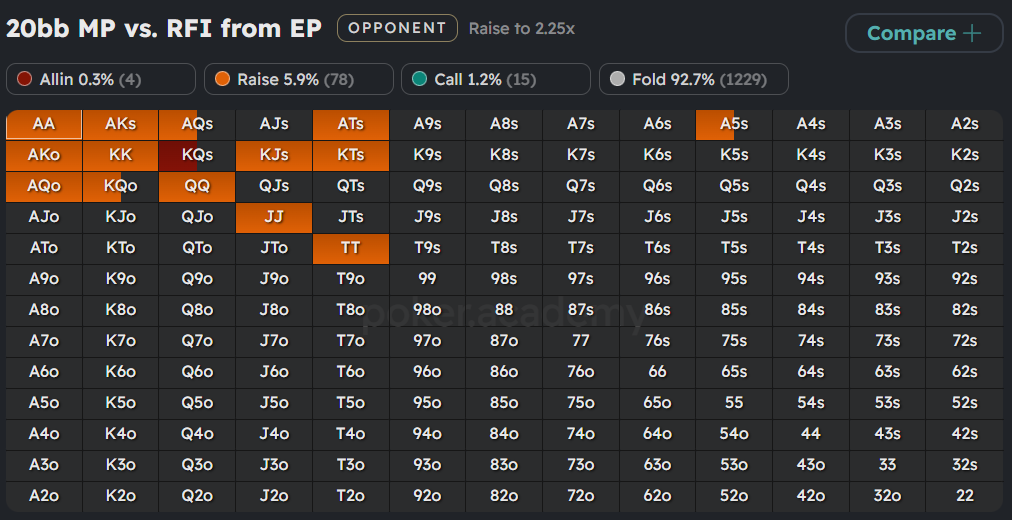1012x520 pixels.
Task: Choose the JJ hand cell
Action: (274, 217)
